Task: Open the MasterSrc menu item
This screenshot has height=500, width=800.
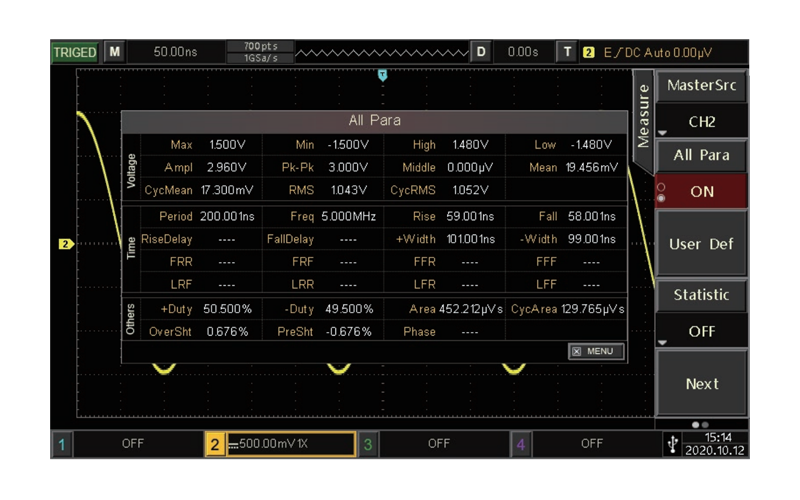Action: 702,85
